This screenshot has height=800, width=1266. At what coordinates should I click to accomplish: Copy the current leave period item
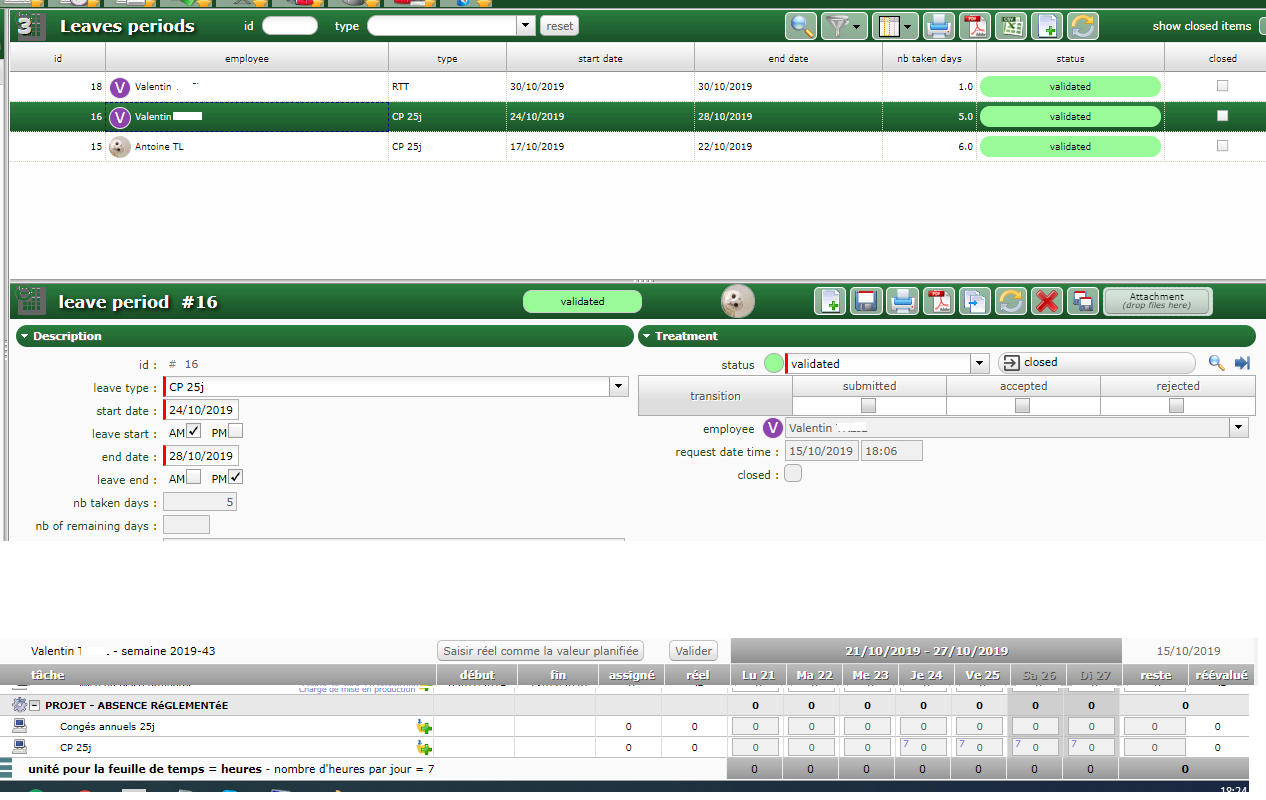(975, 301)
